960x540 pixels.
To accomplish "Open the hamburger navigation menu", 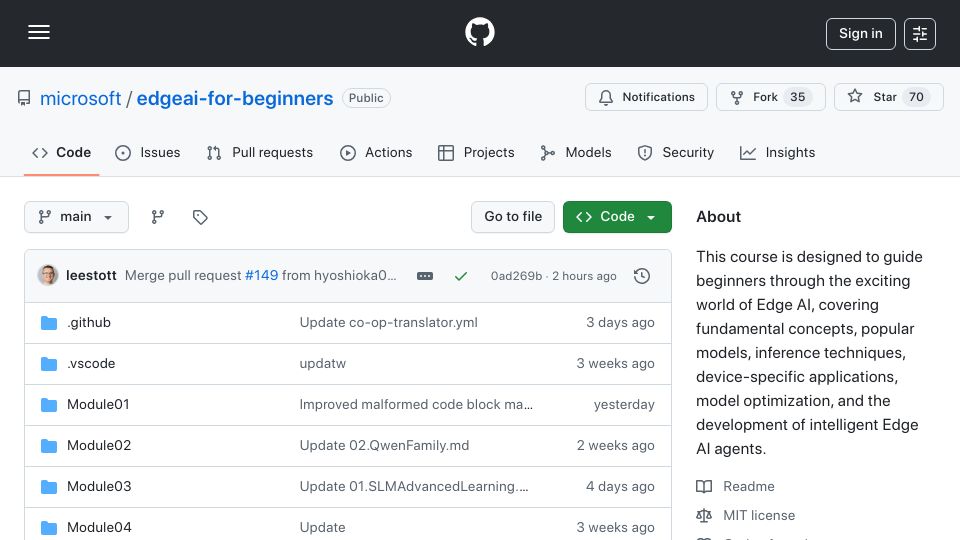I will 39,32.
